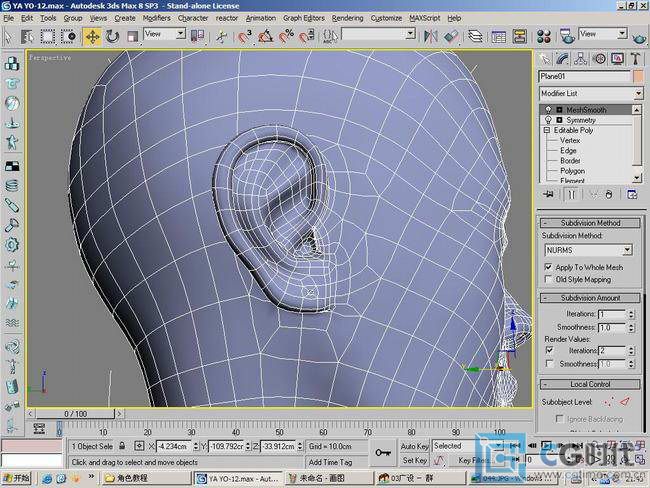This screenshot has height=488, width=650.
Task: Switch to Hierarchy command panel
Action: point(581,59)
